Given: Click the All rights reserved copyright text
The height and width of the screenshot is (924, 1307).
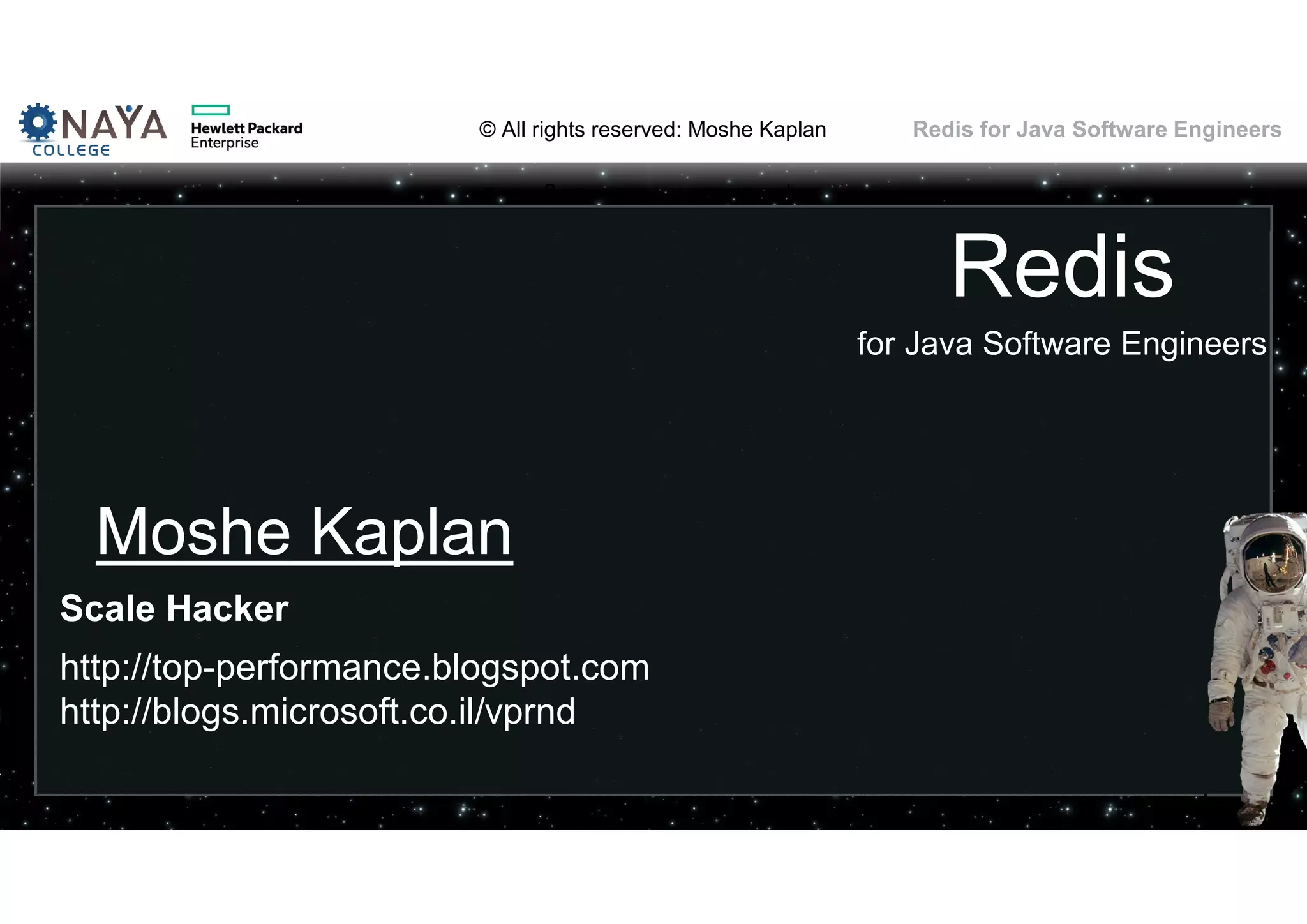Looking at the screenshot, I should point(652,130).
